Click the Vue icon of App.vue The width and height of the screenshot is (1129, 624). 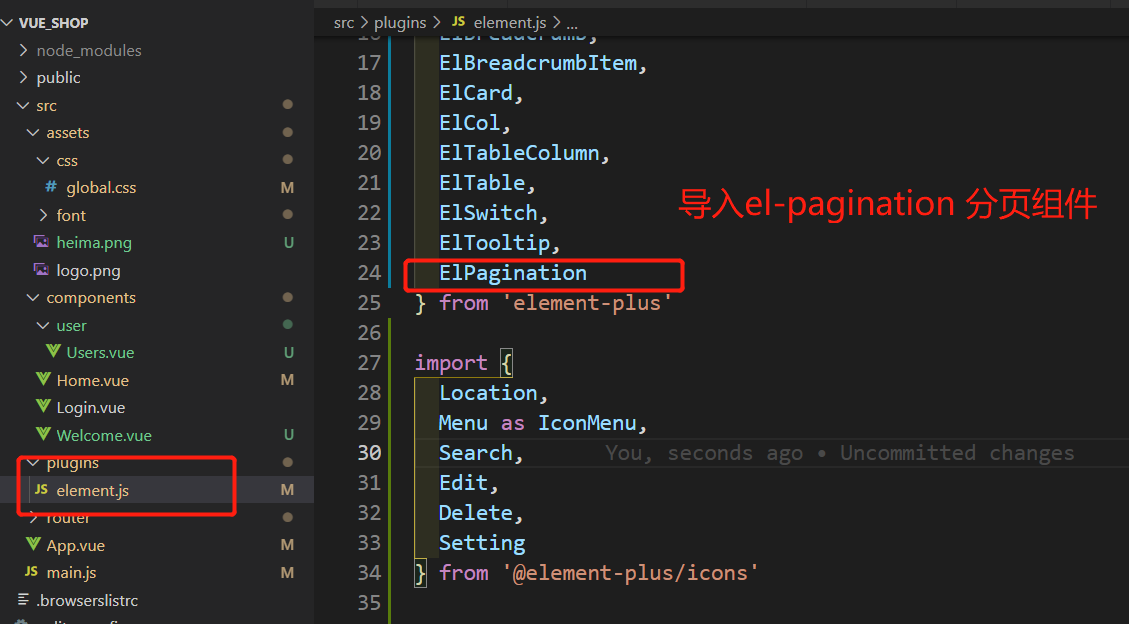33,543
